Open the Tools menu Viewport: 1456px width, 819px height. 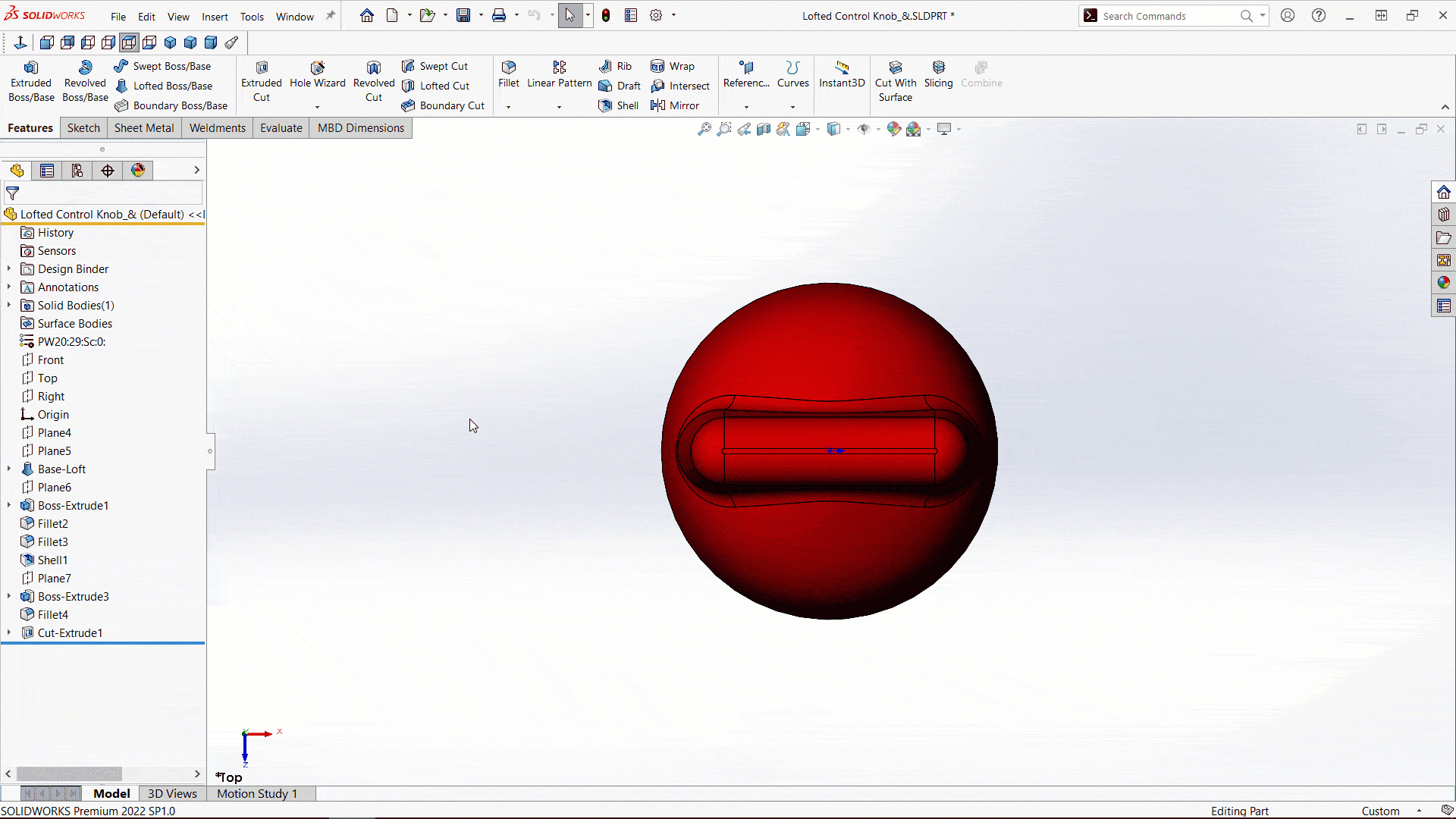pos(252,17)
